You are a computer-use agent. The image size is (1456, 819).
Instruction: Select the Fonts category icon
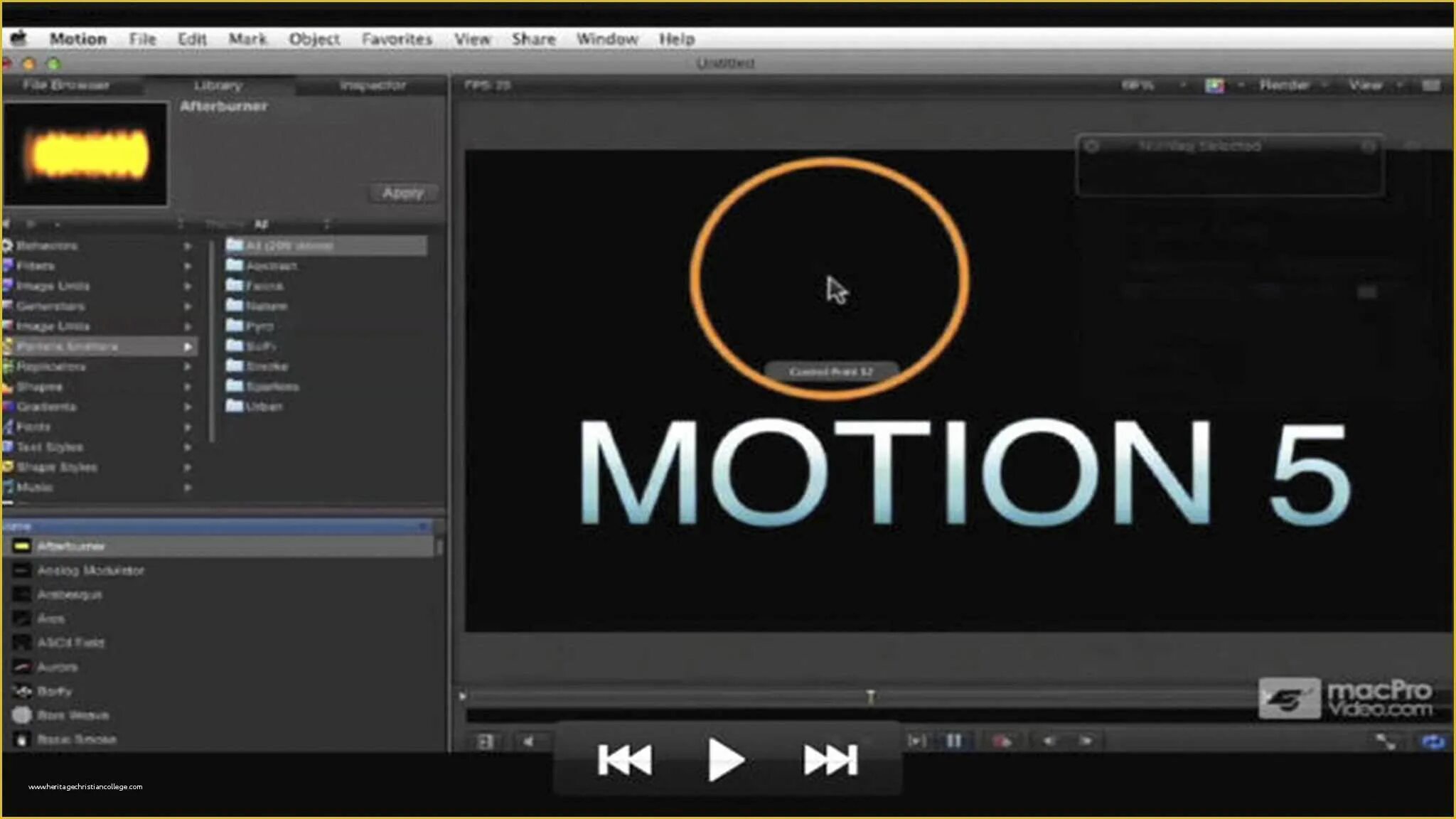(x=7, y=427)
